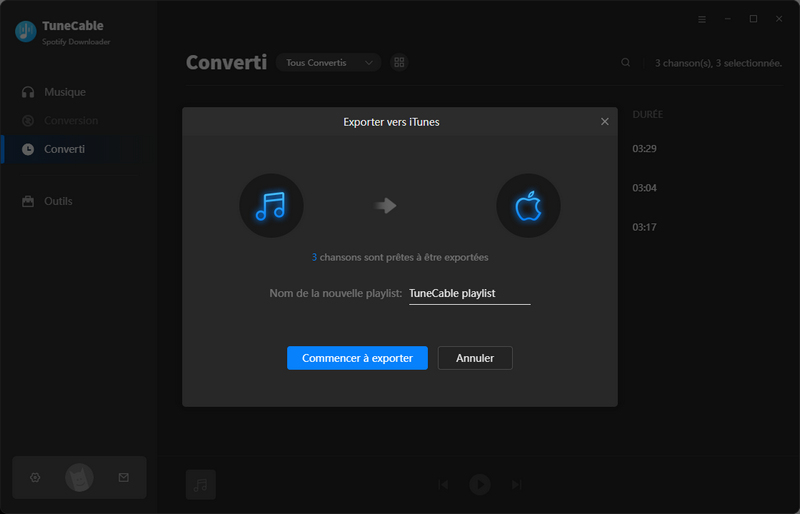Expand the Tous Convertis dropdown
800x514 pixels.
[x=328, y=62]
